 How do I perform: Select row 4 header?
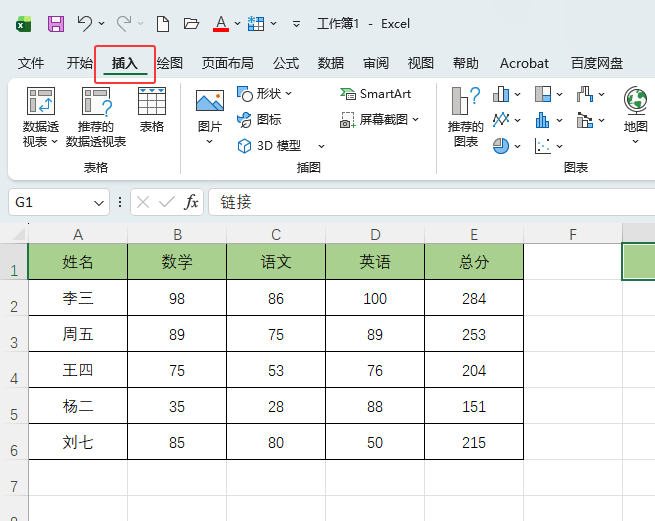14,370
